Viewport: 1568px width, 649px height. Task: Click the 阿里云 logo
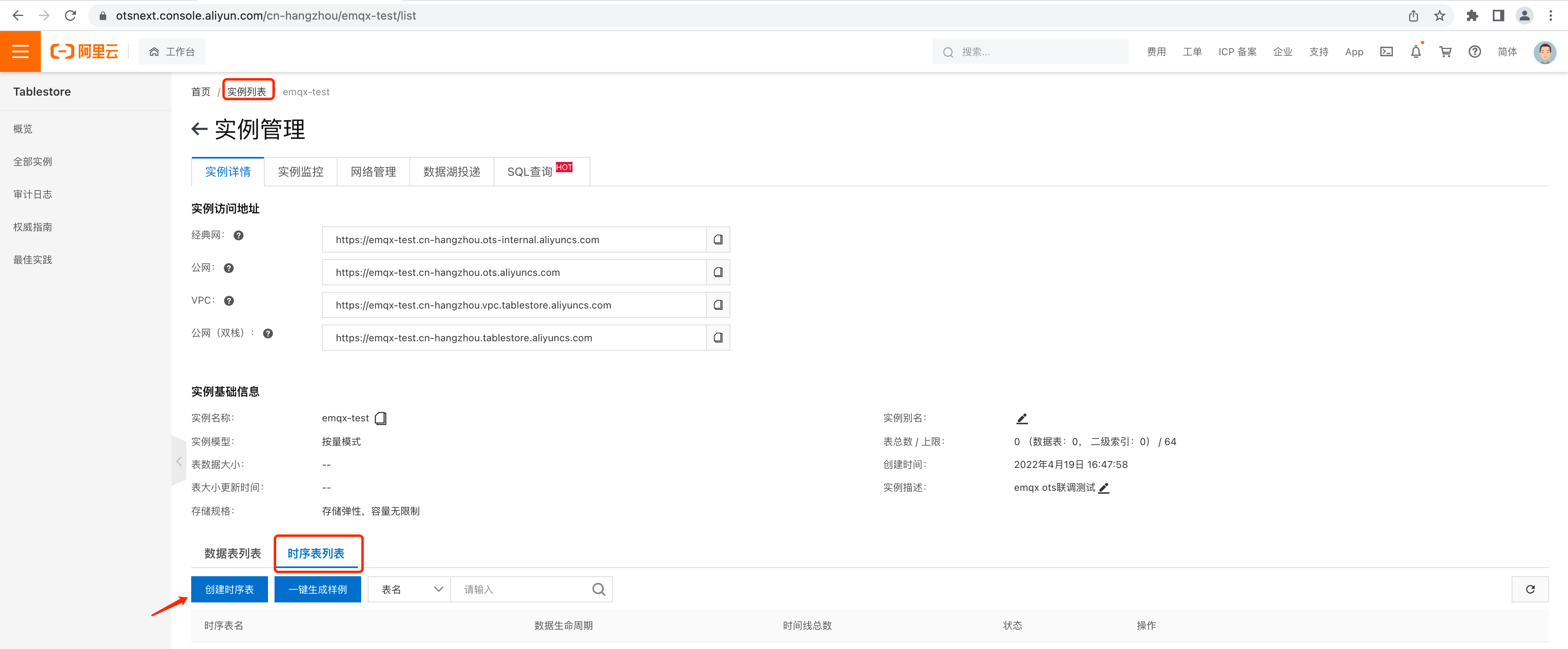tap(85, 51)
